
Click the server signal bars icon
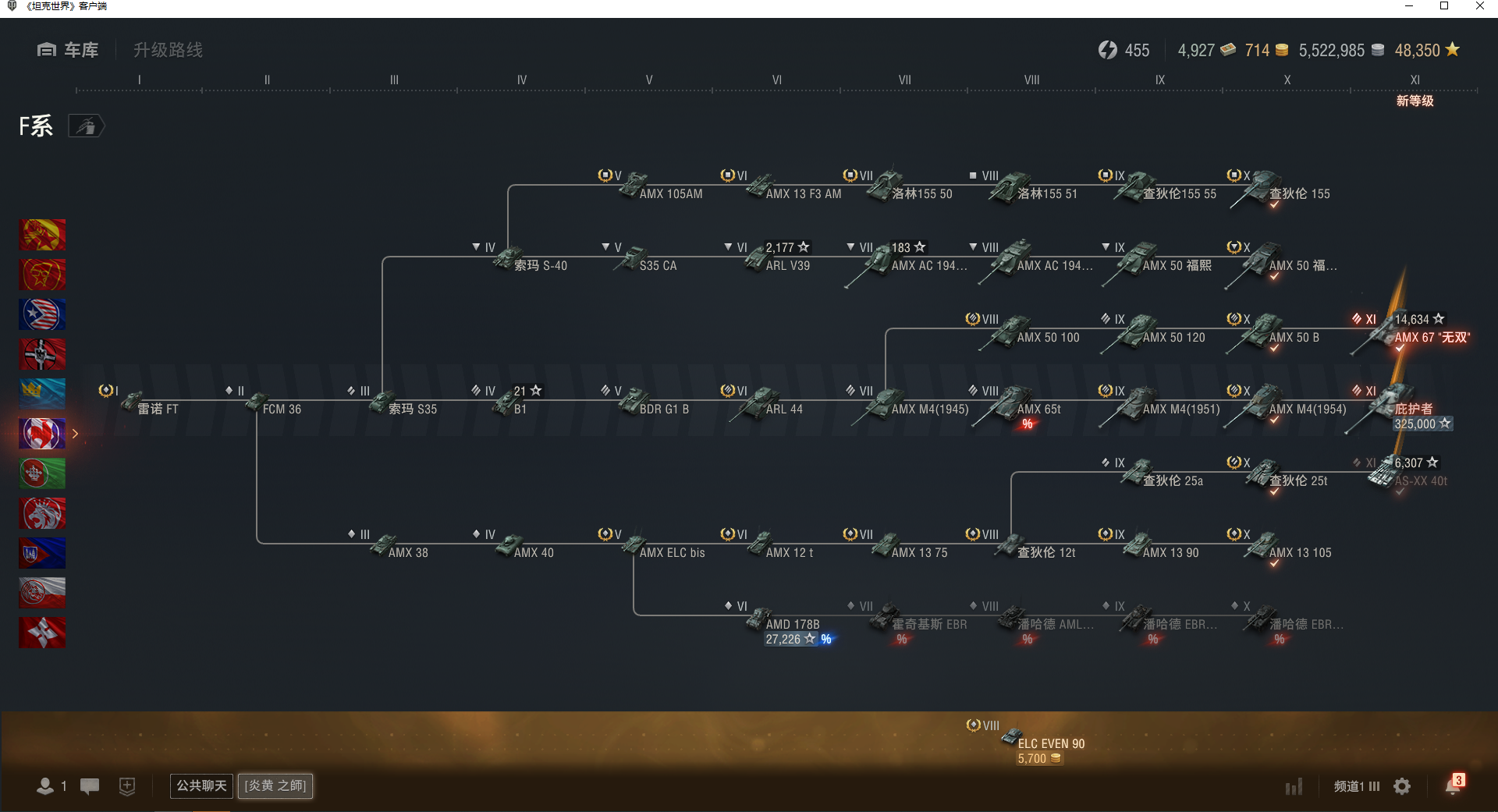click(x=1294, y=786)
